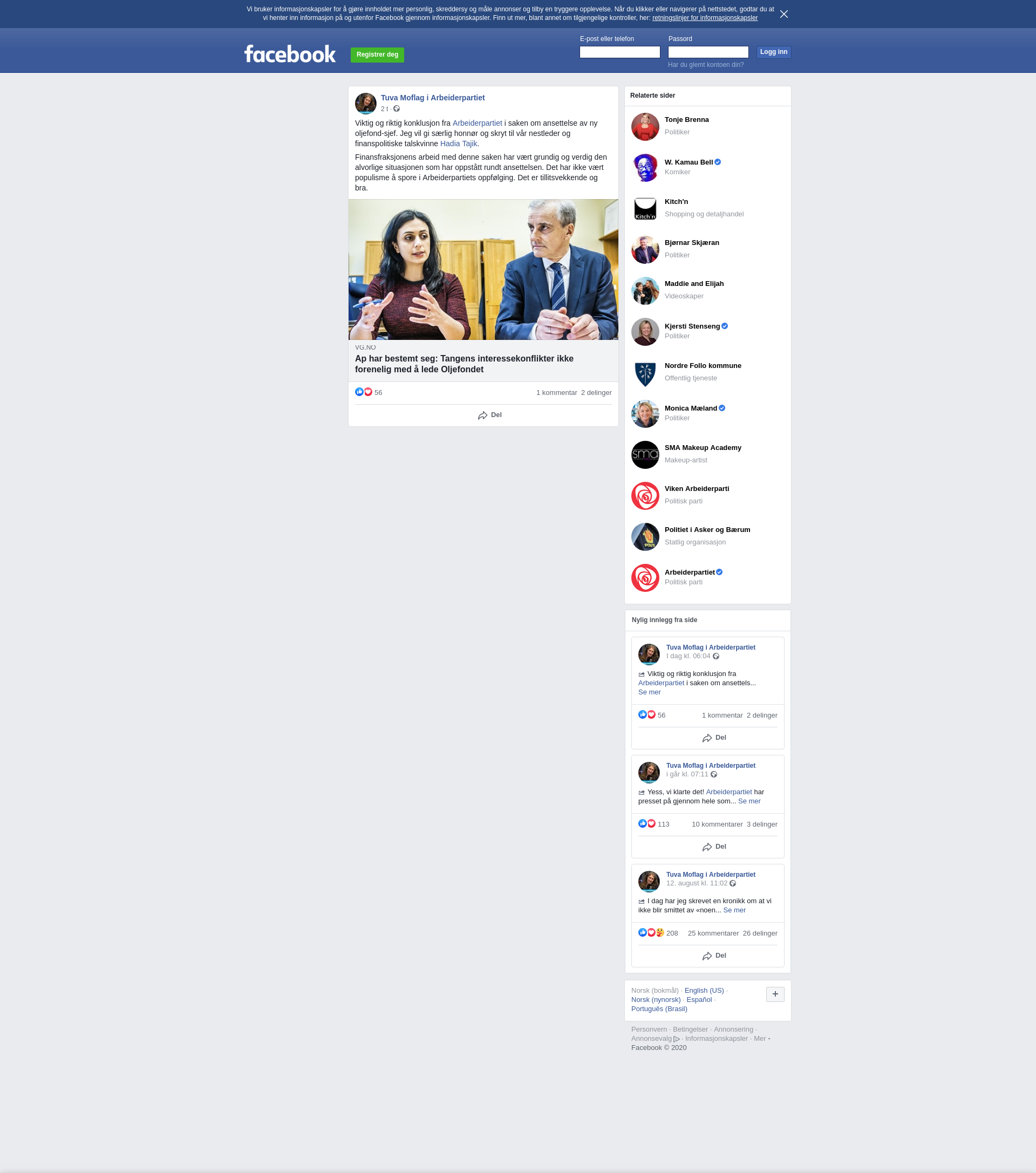Open 25 kommentarer on sidebar post

click(713, 933)
